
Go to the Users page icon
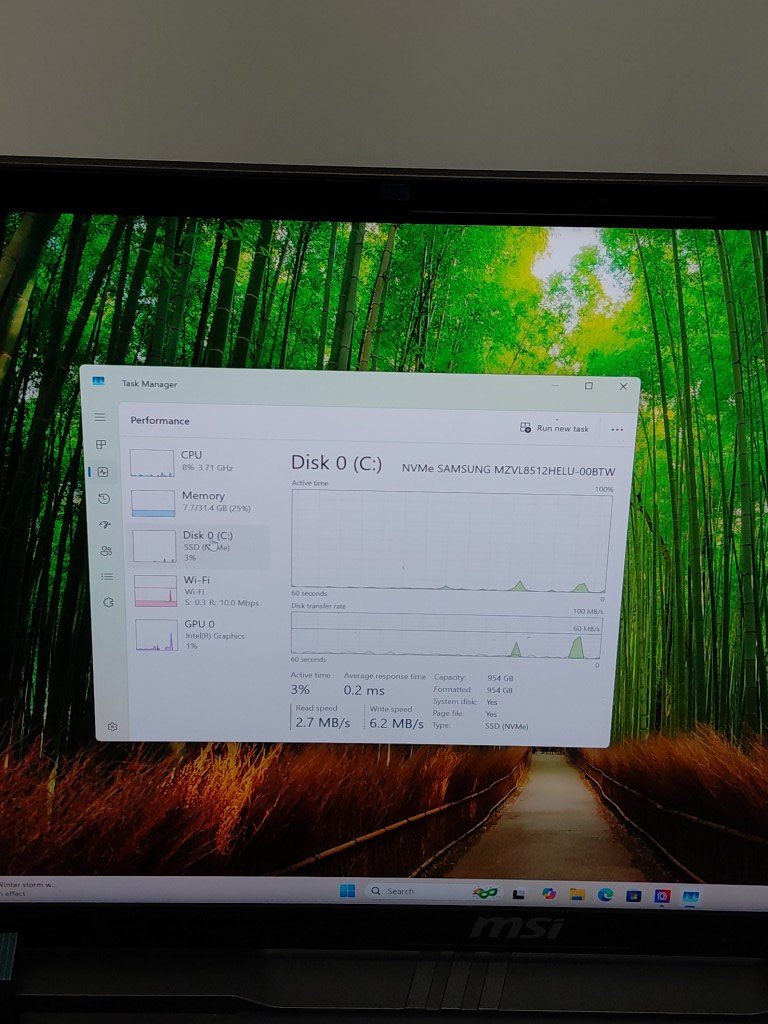[106, 550]
